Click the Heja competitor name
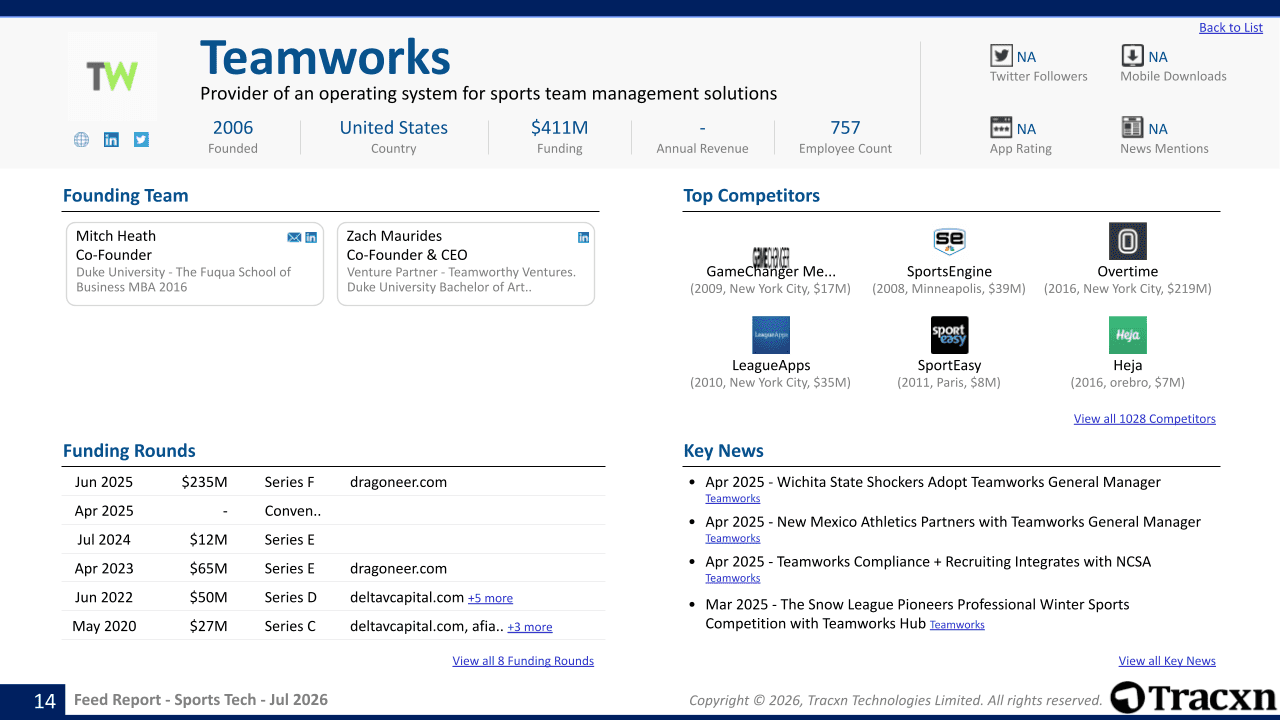Image resolution: width=1280 pixels, height=720 pixels. 1128,365
